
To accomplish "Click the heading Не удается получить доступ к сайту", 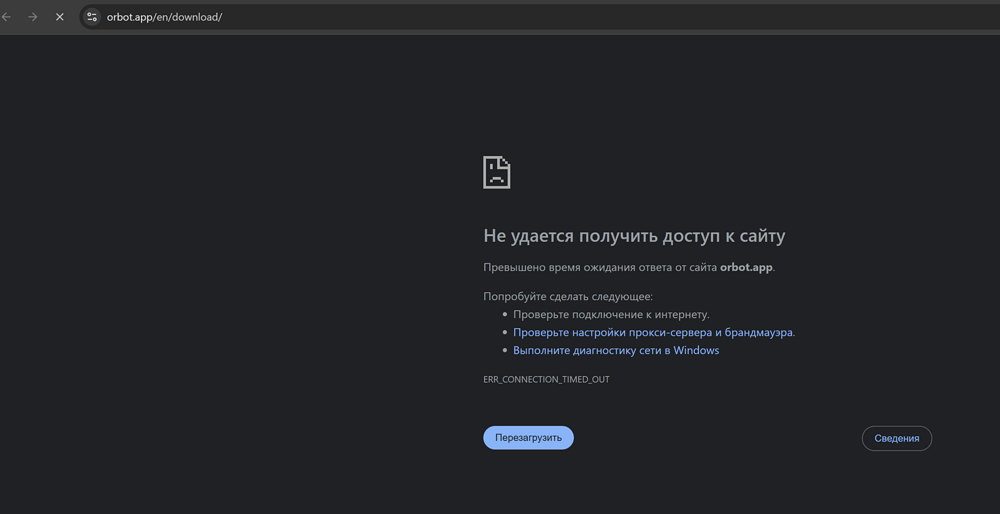I will [634, 236].
